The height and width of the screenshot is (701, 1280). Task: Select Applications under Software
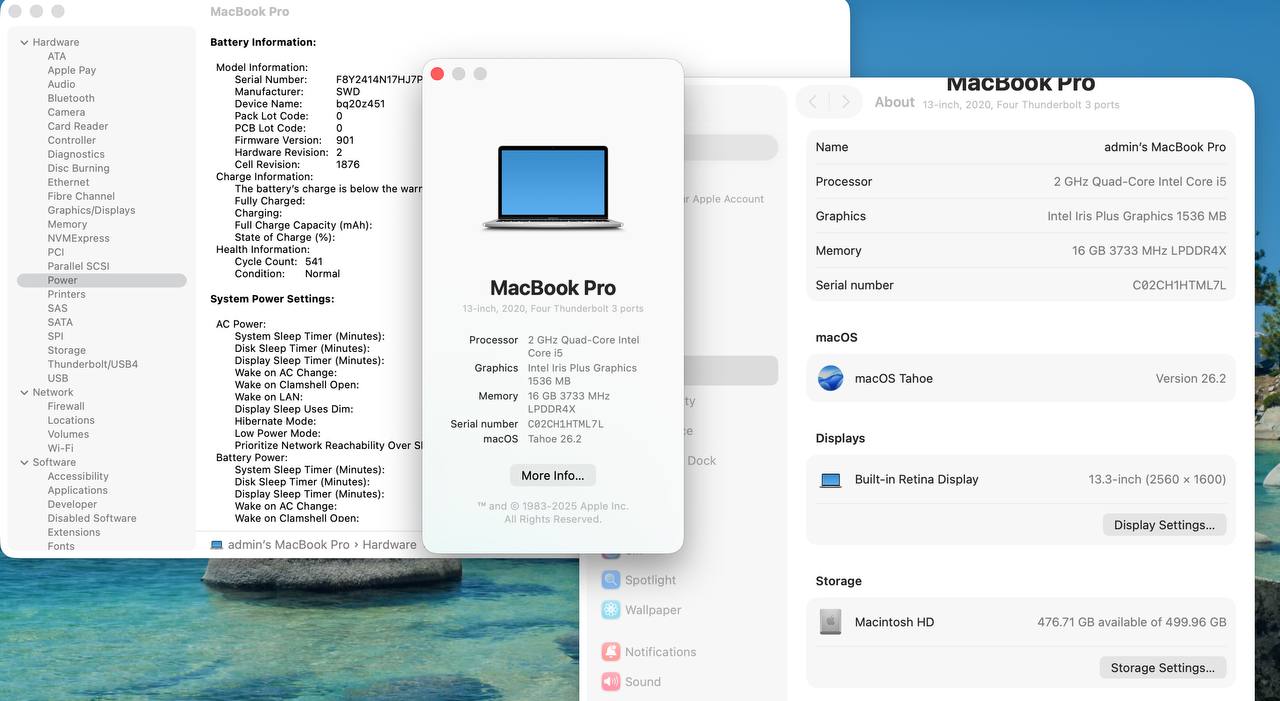click(77, 490)
